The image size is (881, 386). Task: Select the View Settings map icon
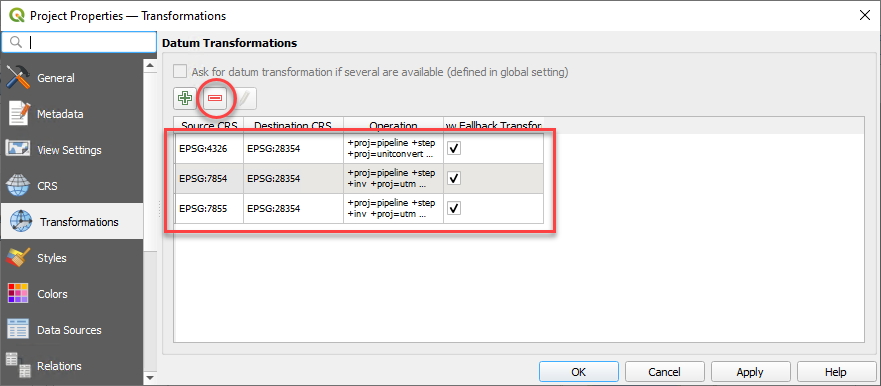[19, 150]
